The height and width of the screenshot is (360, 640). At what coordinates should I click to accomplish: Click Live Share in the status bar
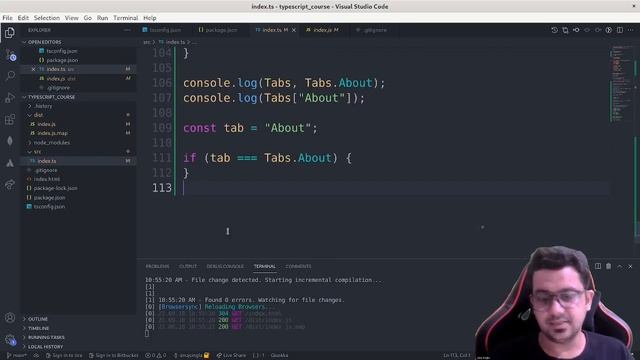tap(231, 356)
